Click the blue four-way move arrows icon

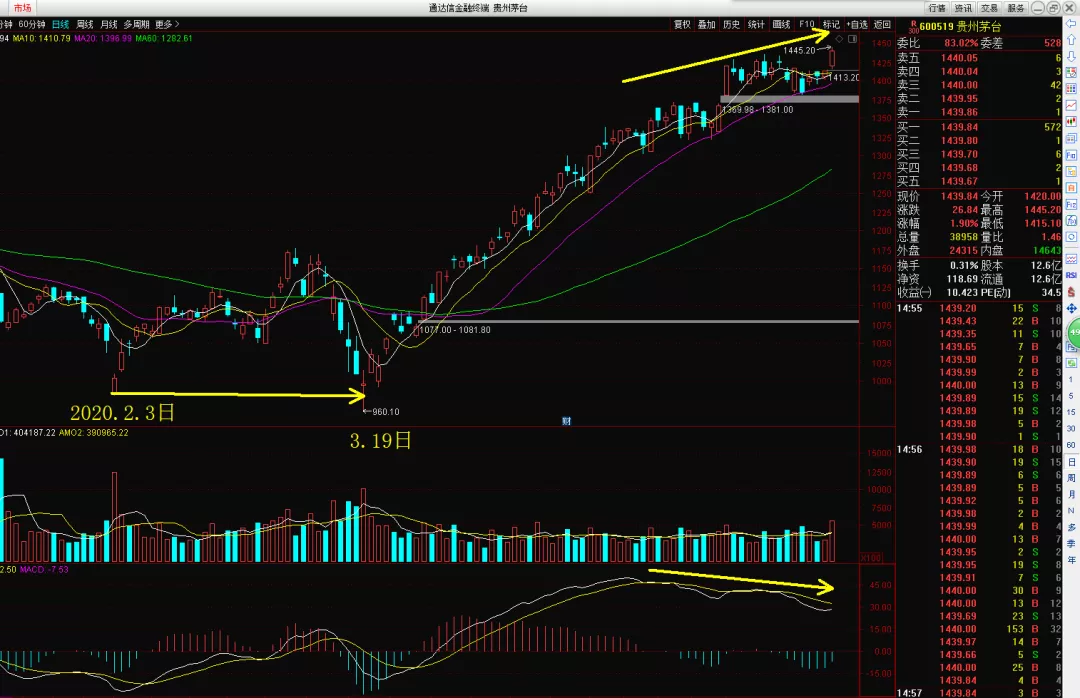tap(1072, 308)
